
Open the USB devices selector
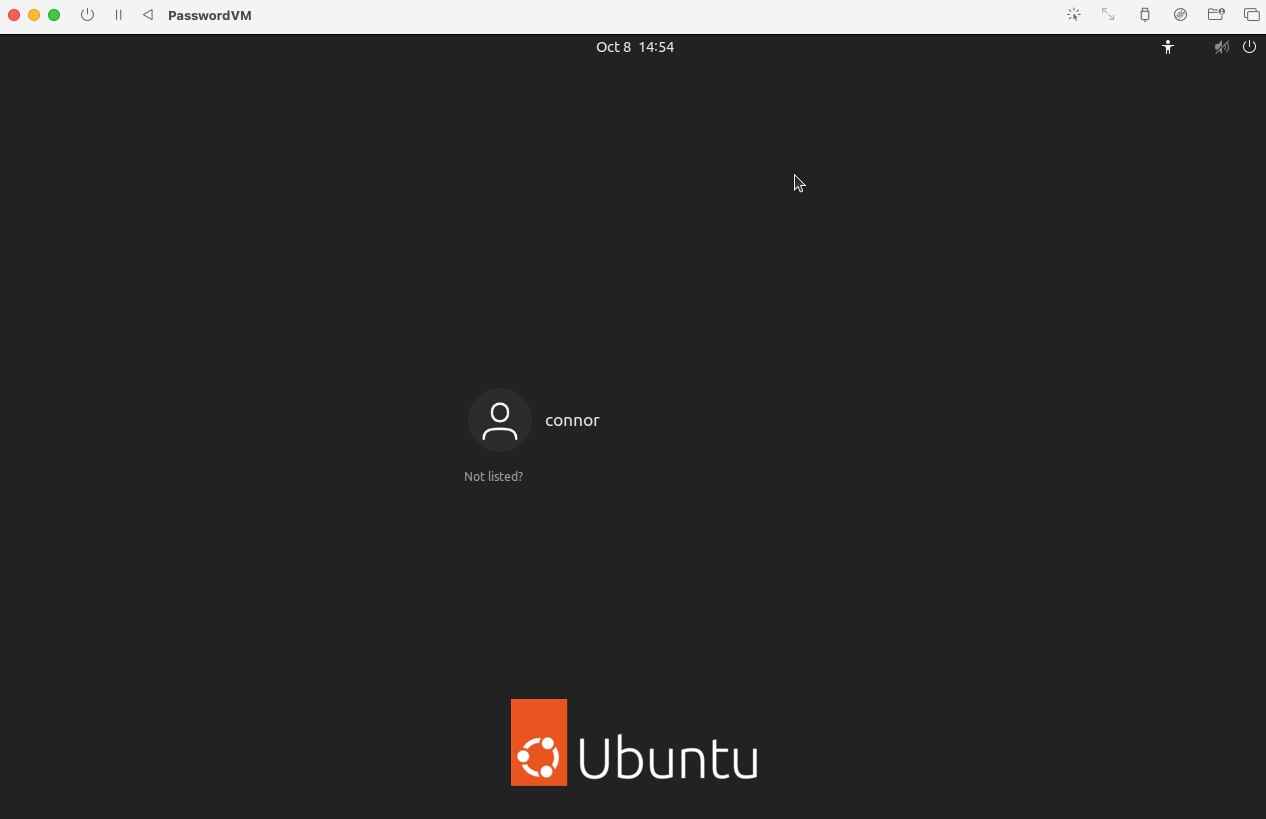tap(1144, 15)
